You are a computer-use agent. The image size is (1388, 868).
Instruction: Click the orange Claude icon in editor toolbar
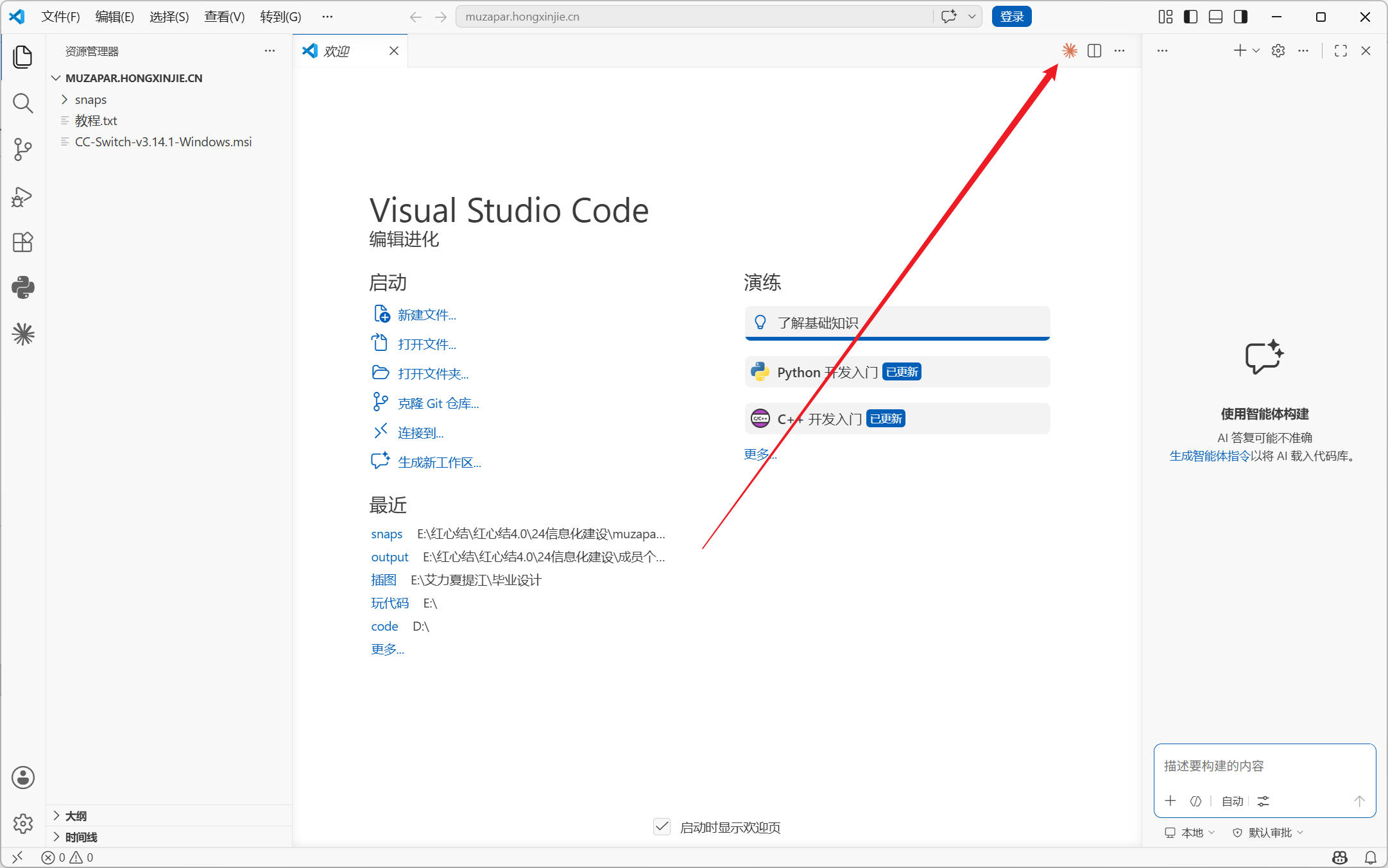coord(1069,51)
